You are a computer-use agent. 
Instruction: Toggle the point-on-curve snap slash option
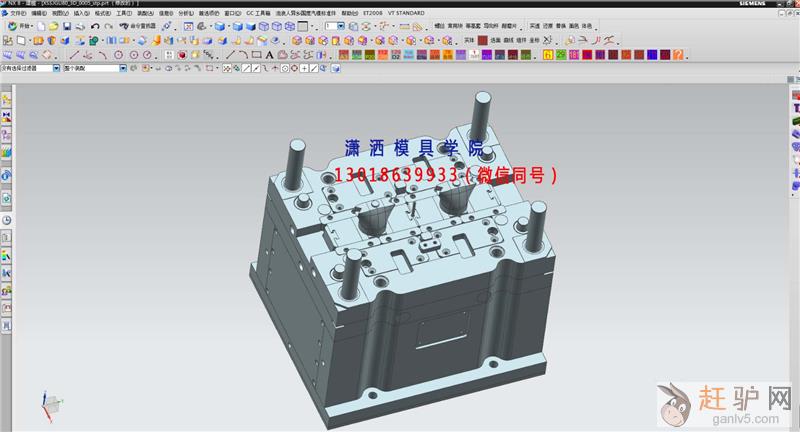coord(315,68)
